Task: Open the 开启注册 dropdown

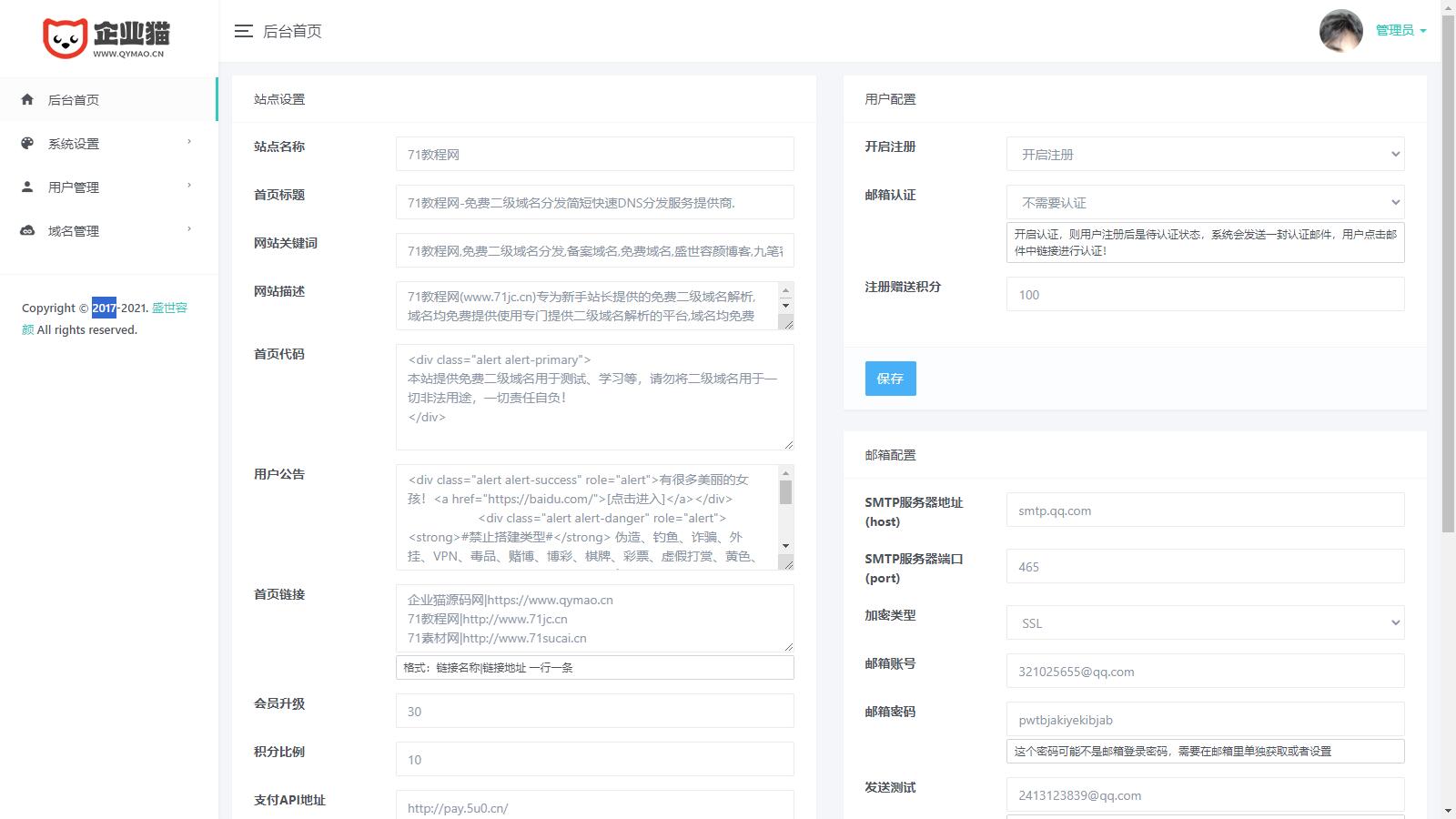Action: [1205, 155]
